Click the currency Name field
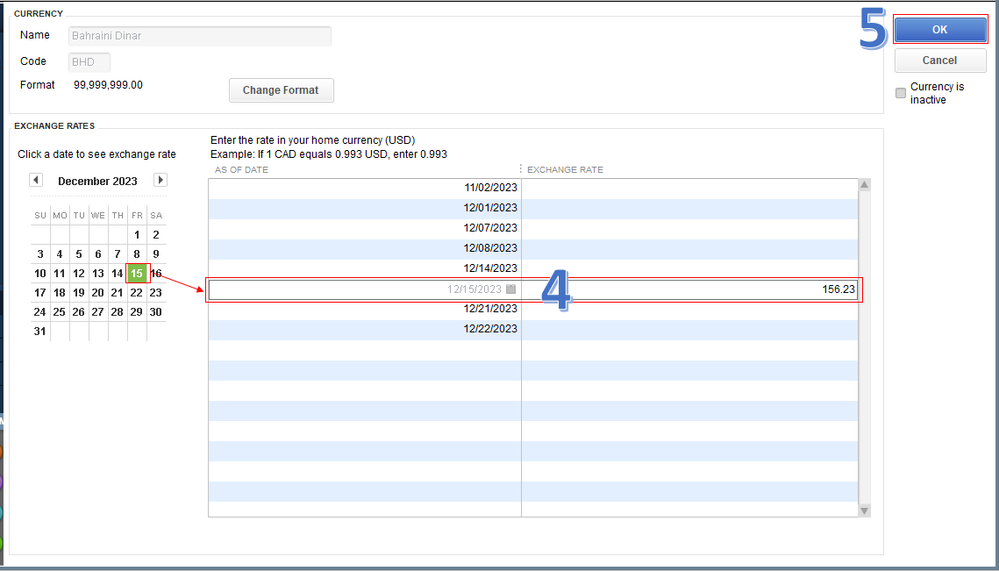999x571 pixels. click(200, 36)
